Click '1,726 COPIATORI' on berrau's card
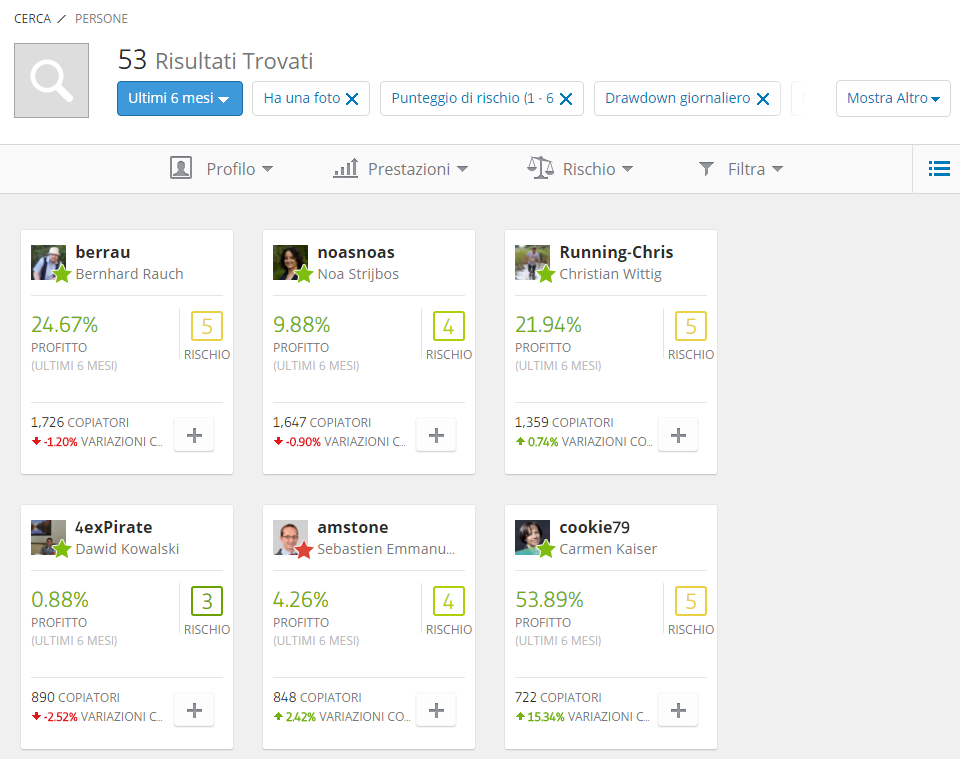 (x=80, y=422)
